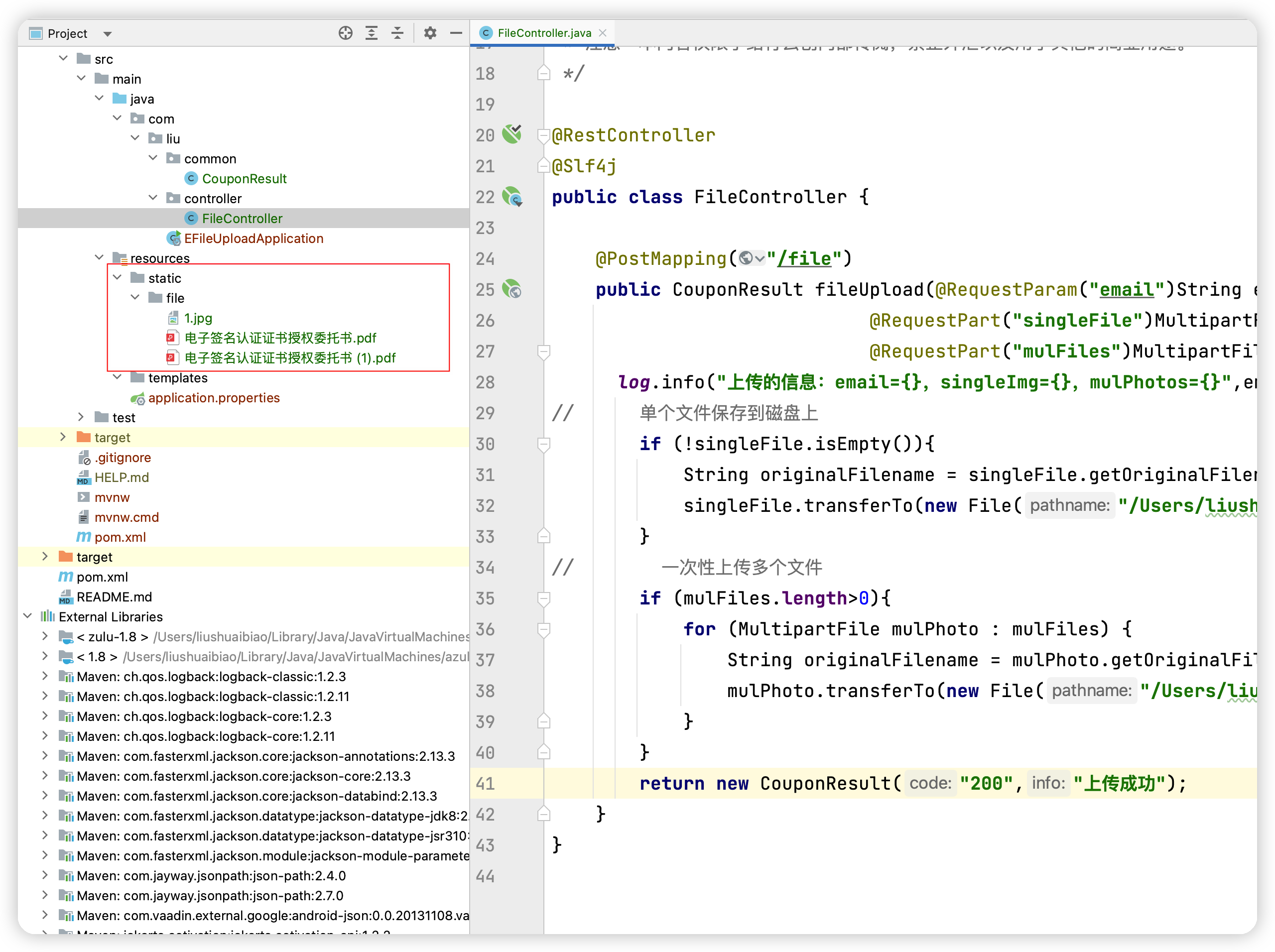Select FileController class in project tree
Image resolution: width=1275 pixels, height=952 pixels.
242,219
